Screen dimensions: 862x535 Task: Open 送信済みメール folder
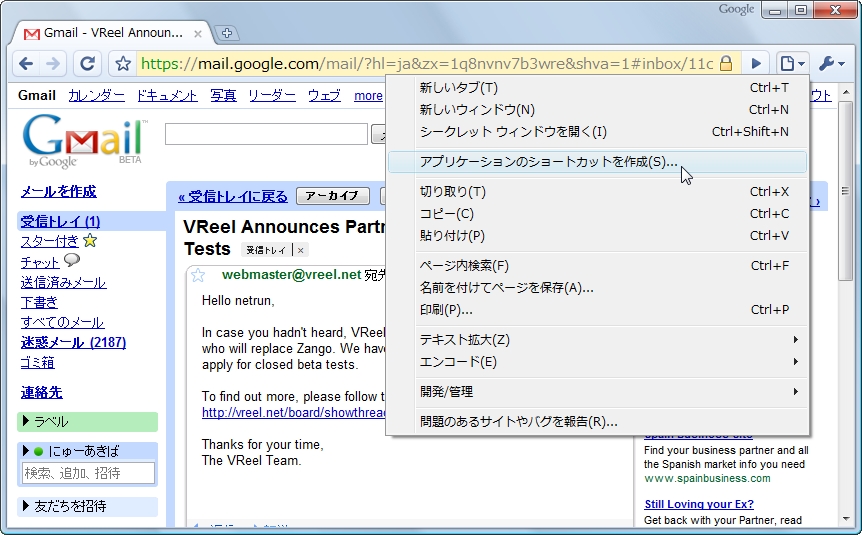(x=63, y=282)
